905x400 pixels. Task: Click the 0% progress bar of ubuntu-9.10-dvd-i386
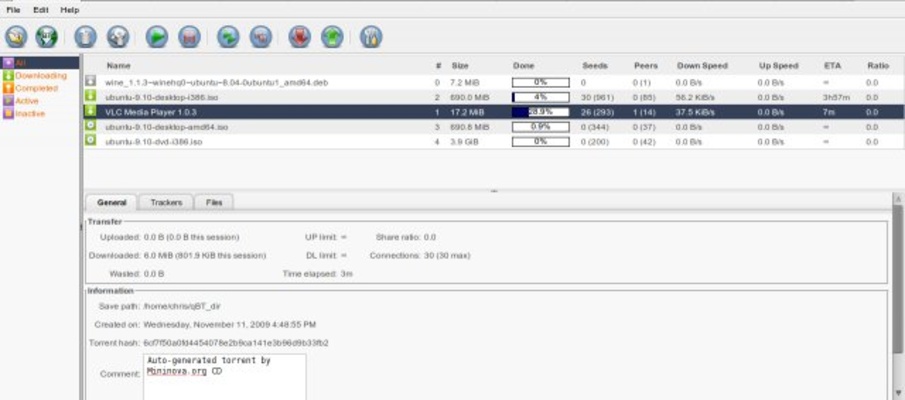[540, 141]
